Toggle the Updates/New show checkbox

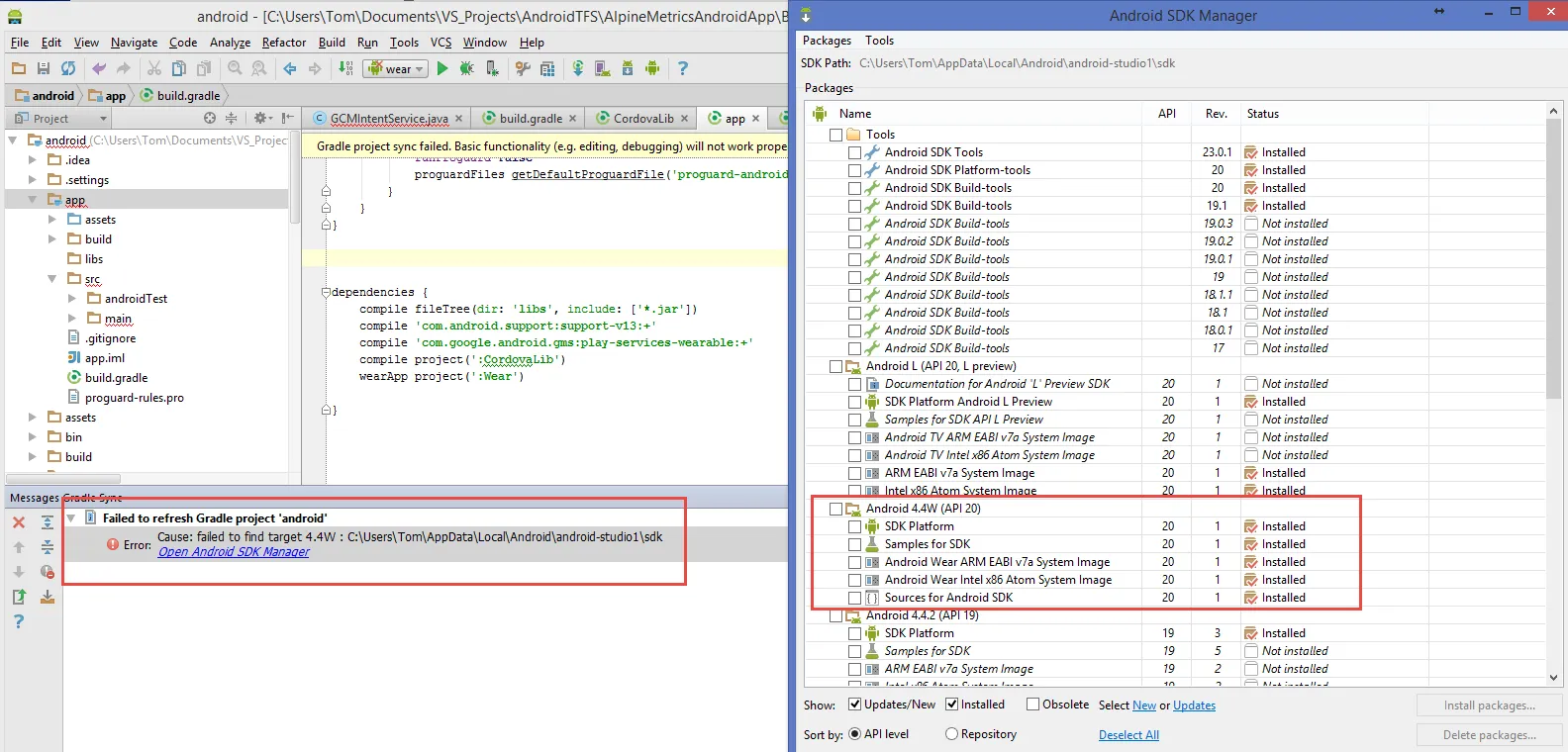(x=854, y=705)
